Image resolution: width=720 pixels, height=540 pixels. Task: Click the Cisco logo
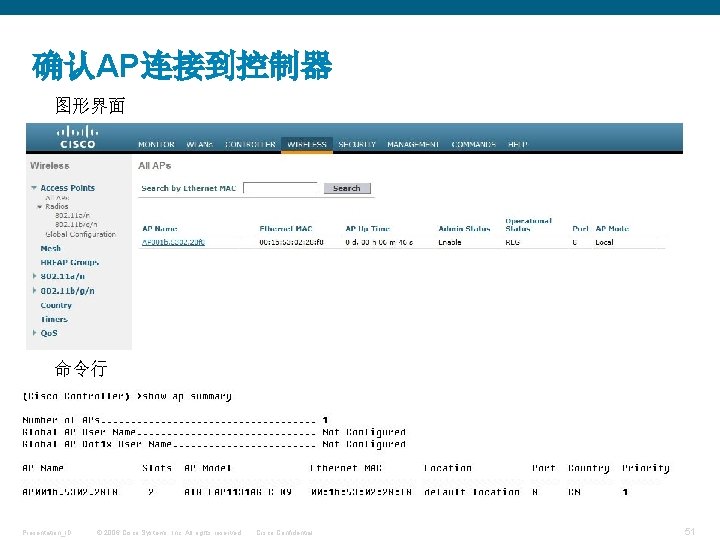point(77,137)
